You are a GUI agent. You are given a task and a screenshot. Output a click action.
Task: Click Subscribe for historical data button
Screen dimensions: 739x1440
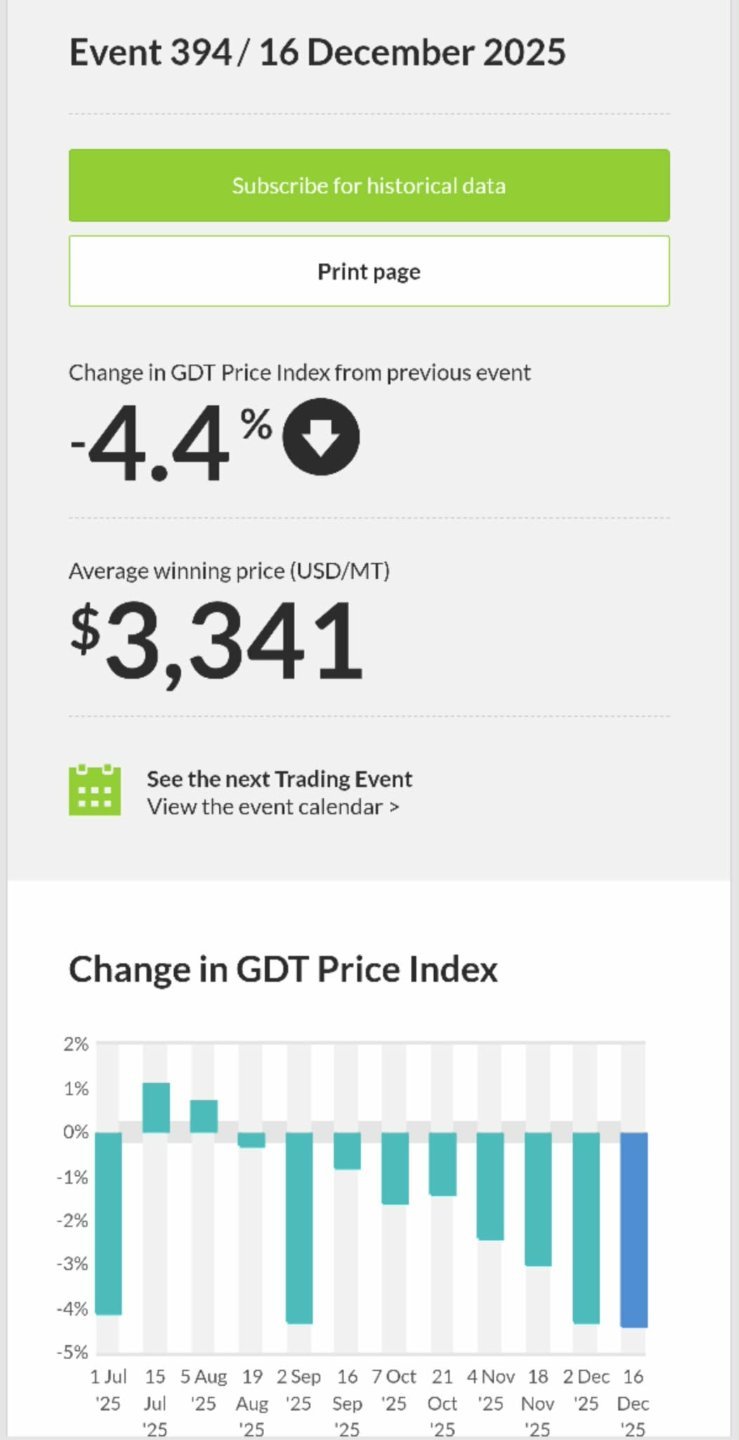(x=369, y=186)
